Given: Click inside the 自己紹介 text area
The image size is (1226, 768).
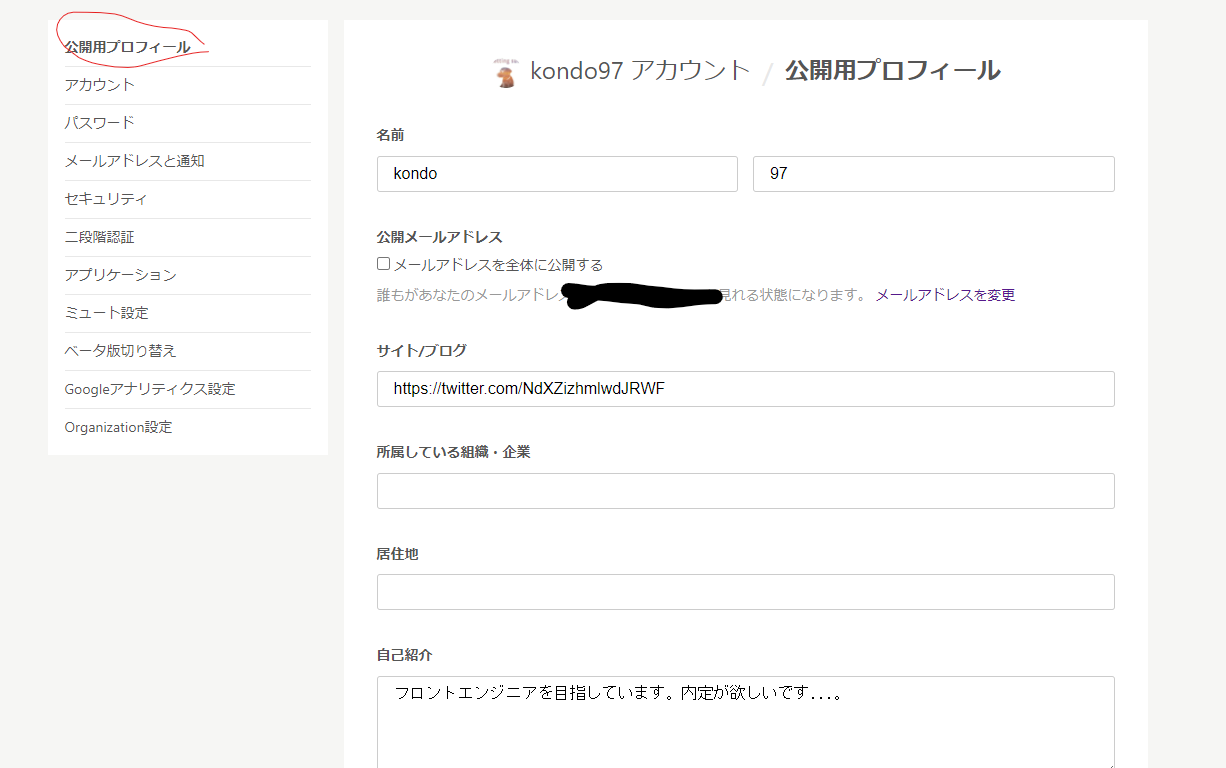Looking at the screenshot, I should 745,715.
